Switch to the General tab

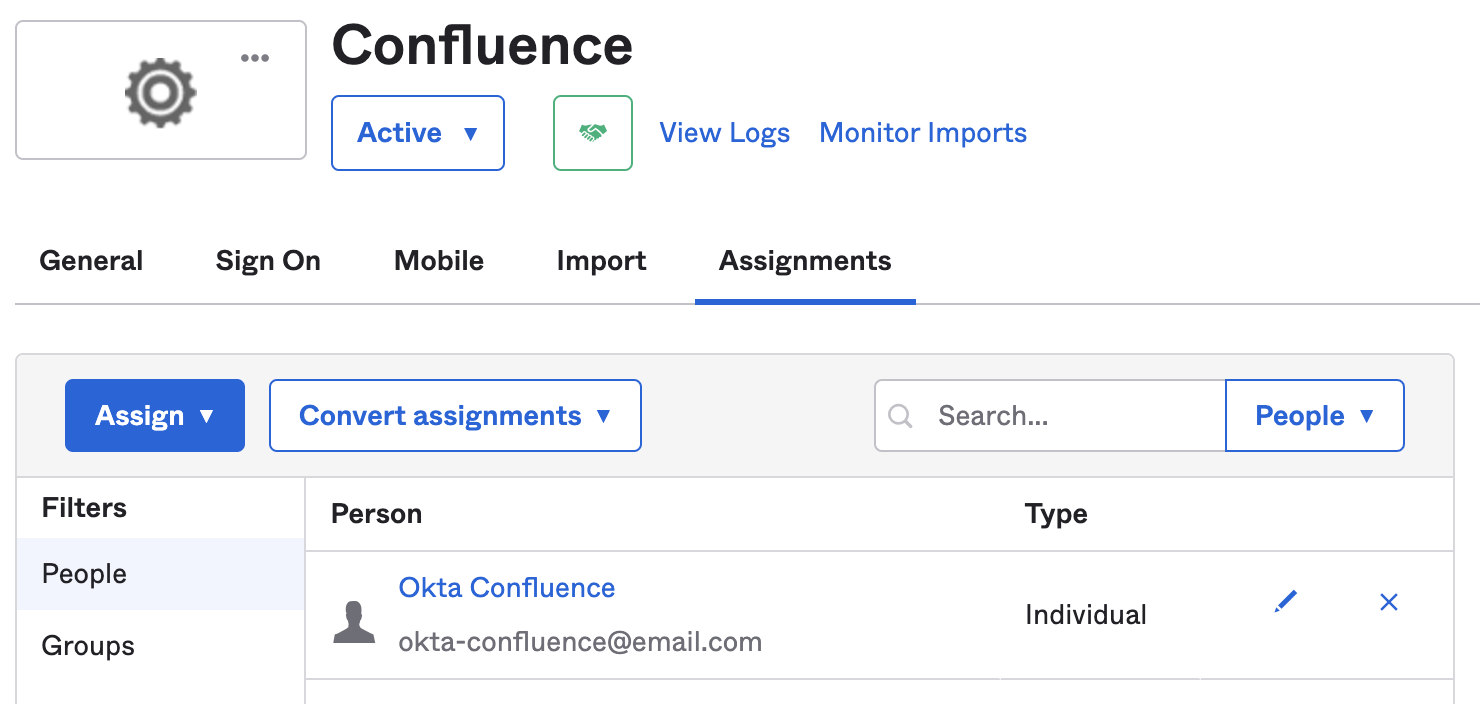pyautogui.click(x=91, y=261)
